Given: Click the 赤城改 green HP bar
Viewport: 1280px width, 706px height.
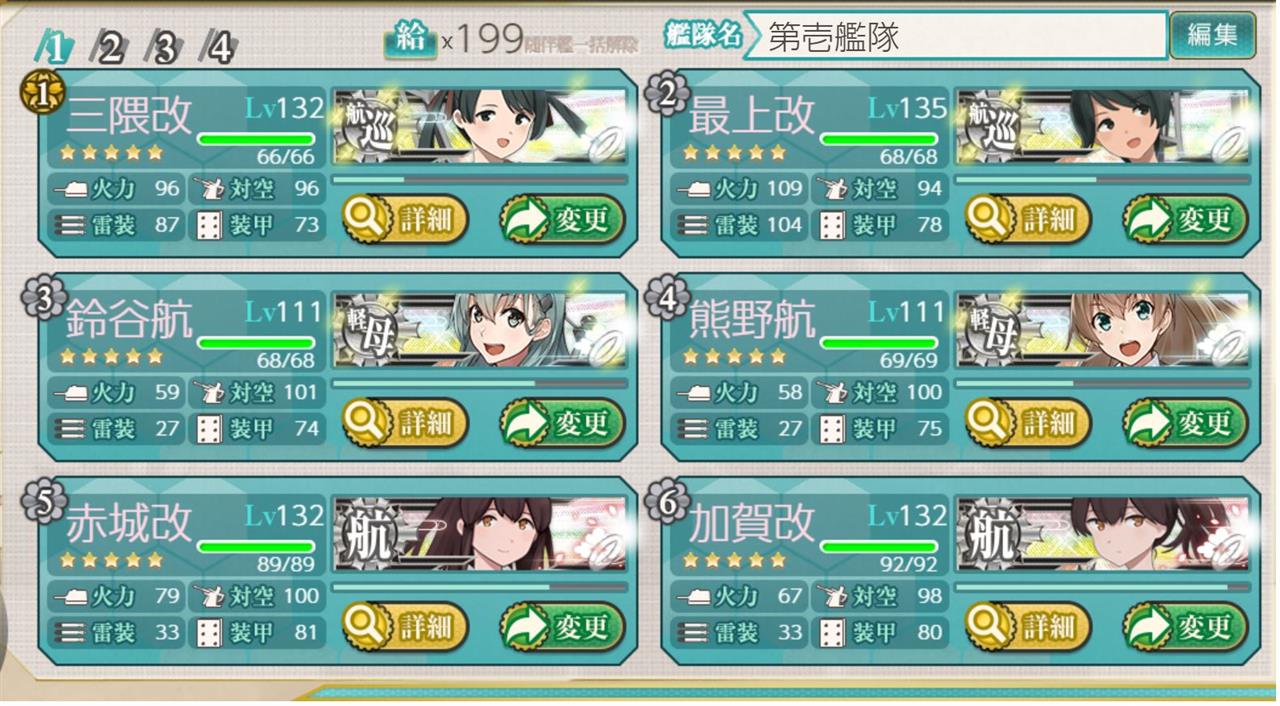Looking at the screenshot, I should [256, 547].
